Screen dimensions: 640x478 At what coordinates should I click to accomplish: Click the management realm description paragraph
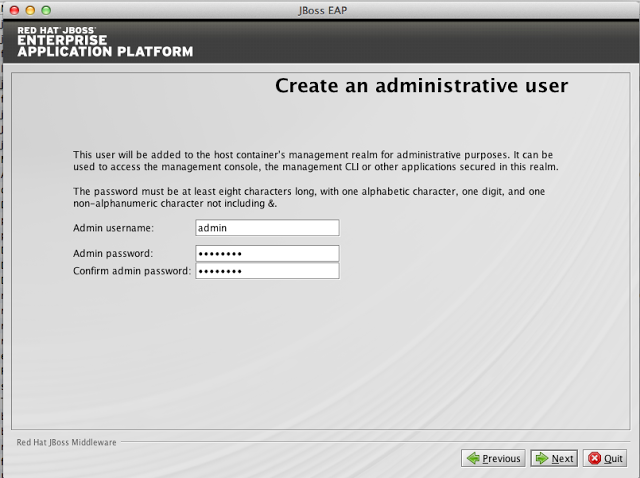click(316, 161)
